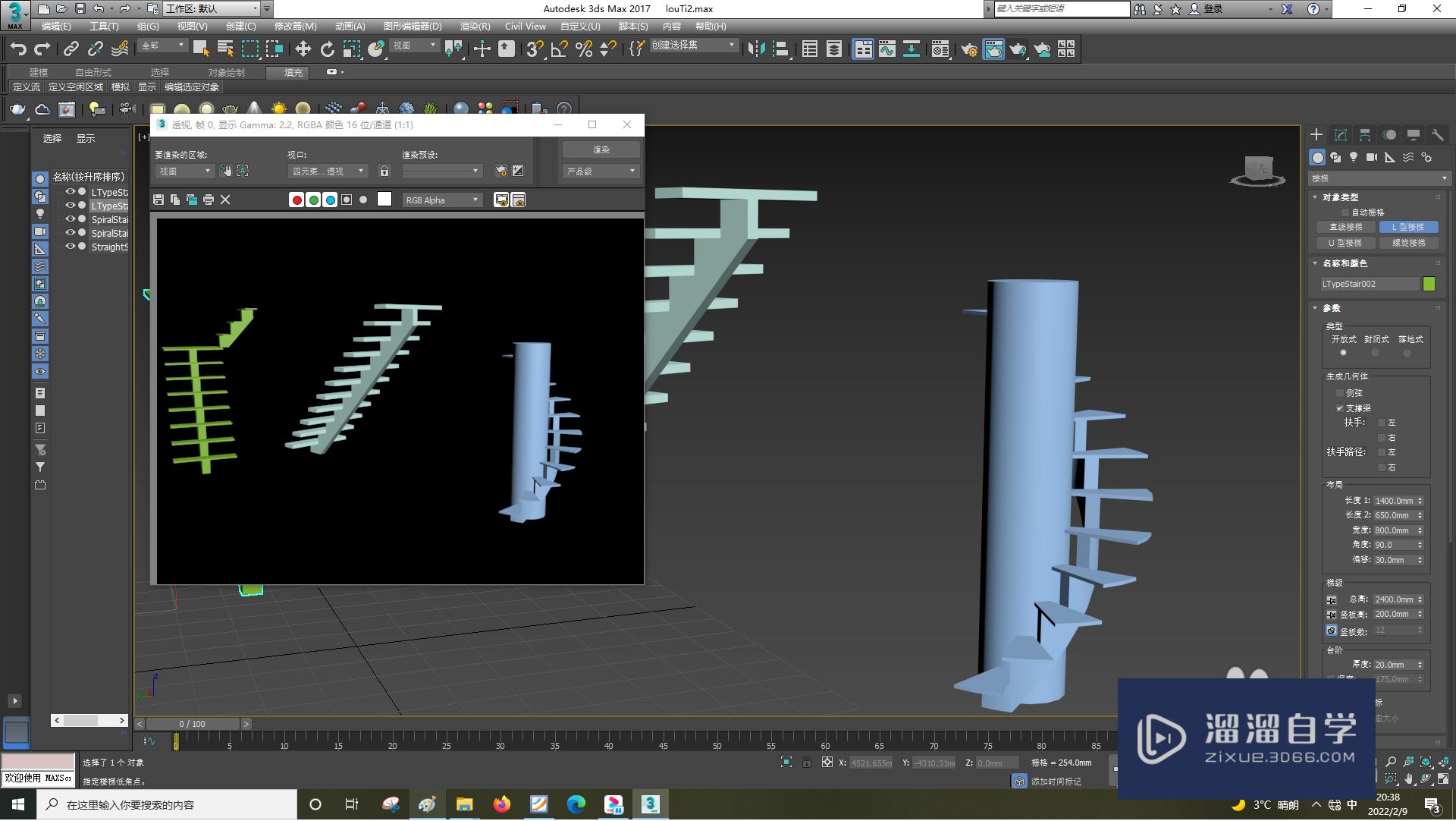
Task: Select the Lights category lightbulb icon
Action: (x=1353, y=157)
